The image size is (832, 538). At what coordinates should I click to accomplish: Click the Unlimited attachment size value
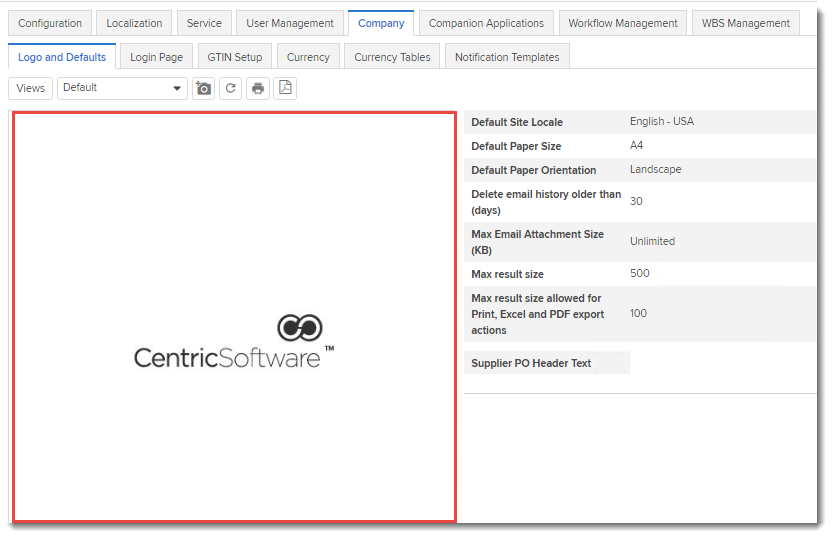pyautogui.click(x=652, y=241)
